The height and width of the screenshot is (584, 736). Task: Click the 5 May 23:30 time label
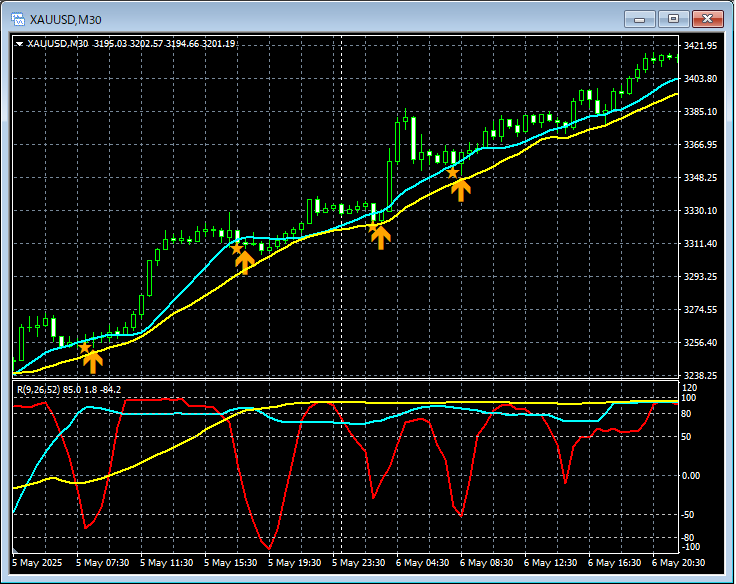click(359, 562)
